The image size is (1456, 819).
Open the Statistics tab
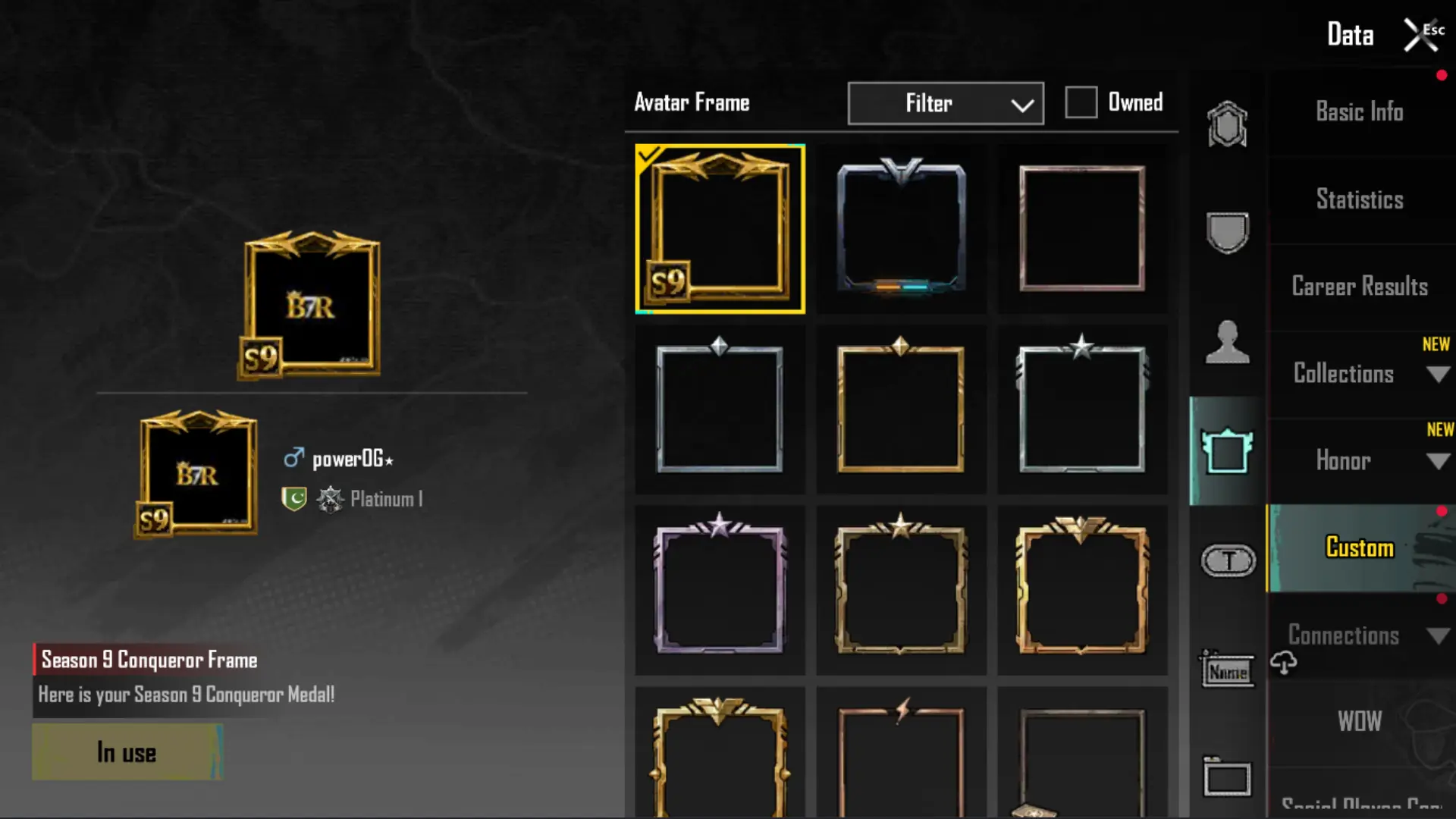click(1360, 199)
